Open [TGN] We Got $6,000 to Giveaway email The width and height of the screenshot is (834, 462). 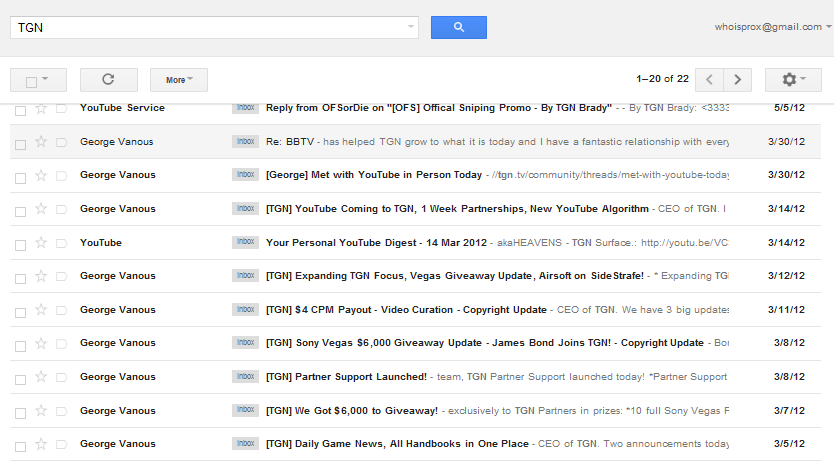[352, 410]
